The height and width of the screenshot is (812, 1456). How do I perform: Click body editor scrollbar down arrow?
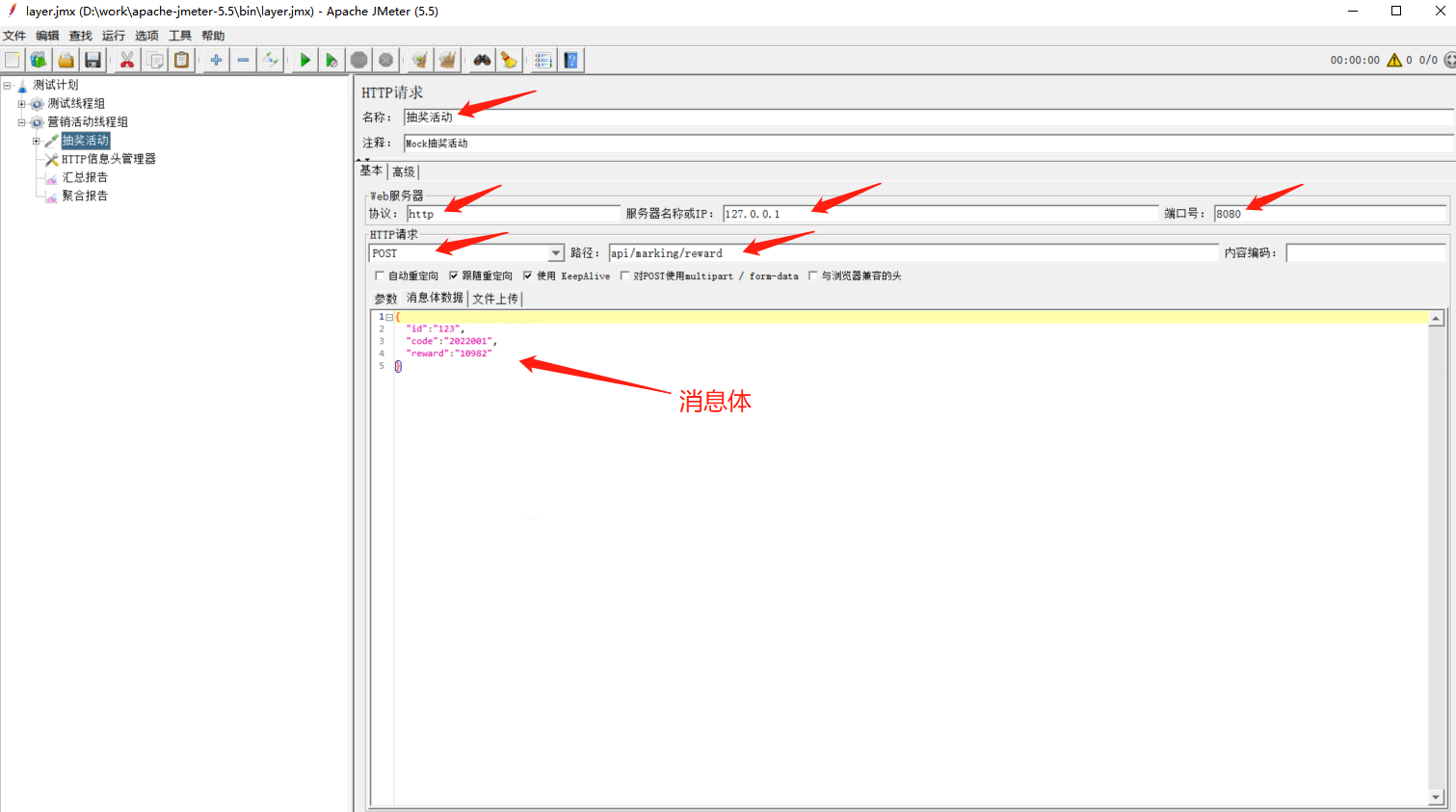tap(1436, 798)
